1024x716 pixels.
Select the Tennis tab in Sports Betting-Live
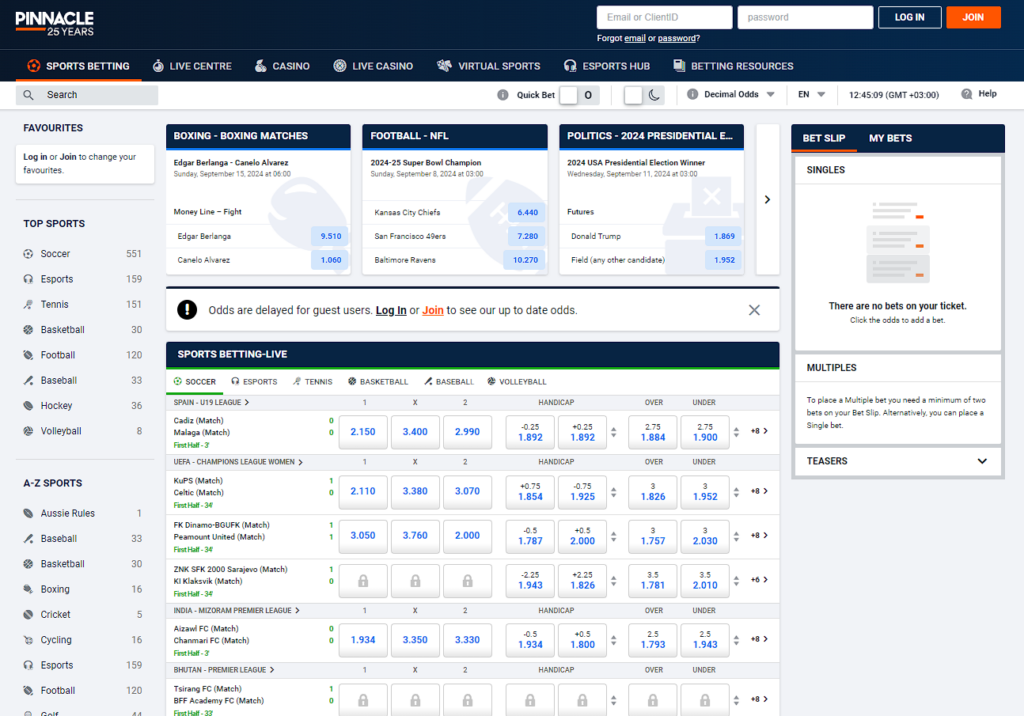317,381
